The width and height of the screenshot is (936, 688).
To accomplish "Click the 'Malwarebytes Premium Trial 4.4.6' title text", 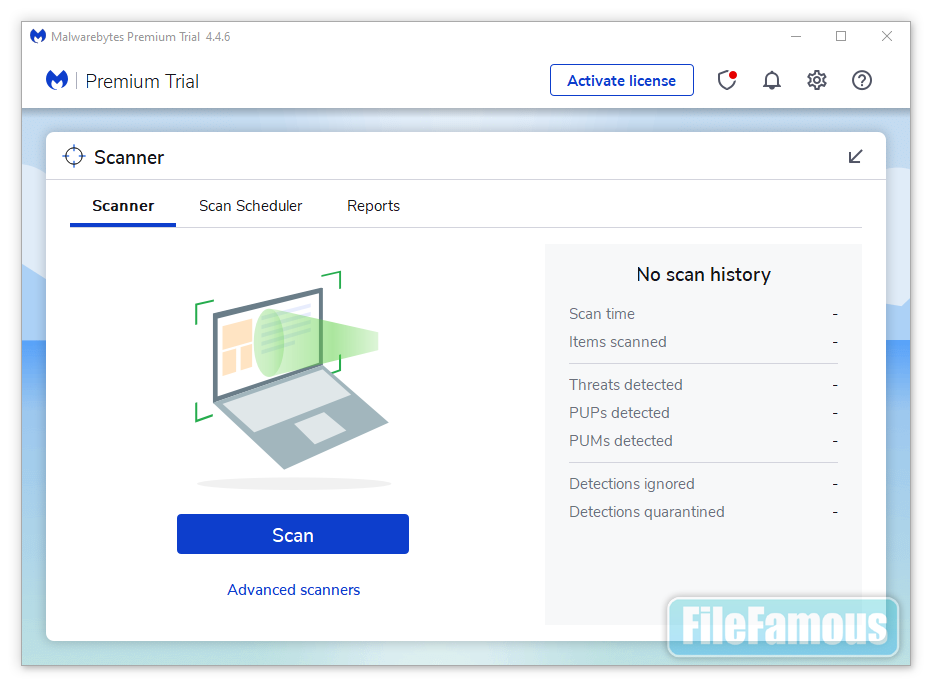I will tap(140, 37).
